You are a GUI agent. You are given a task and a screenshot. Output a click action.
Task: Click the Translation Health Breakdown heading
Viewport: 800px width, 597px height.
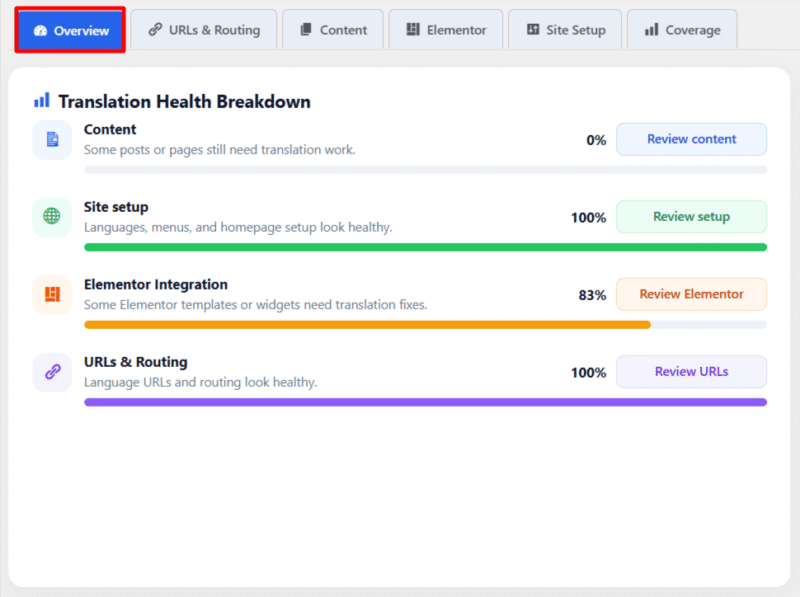[x=184, y=102]
